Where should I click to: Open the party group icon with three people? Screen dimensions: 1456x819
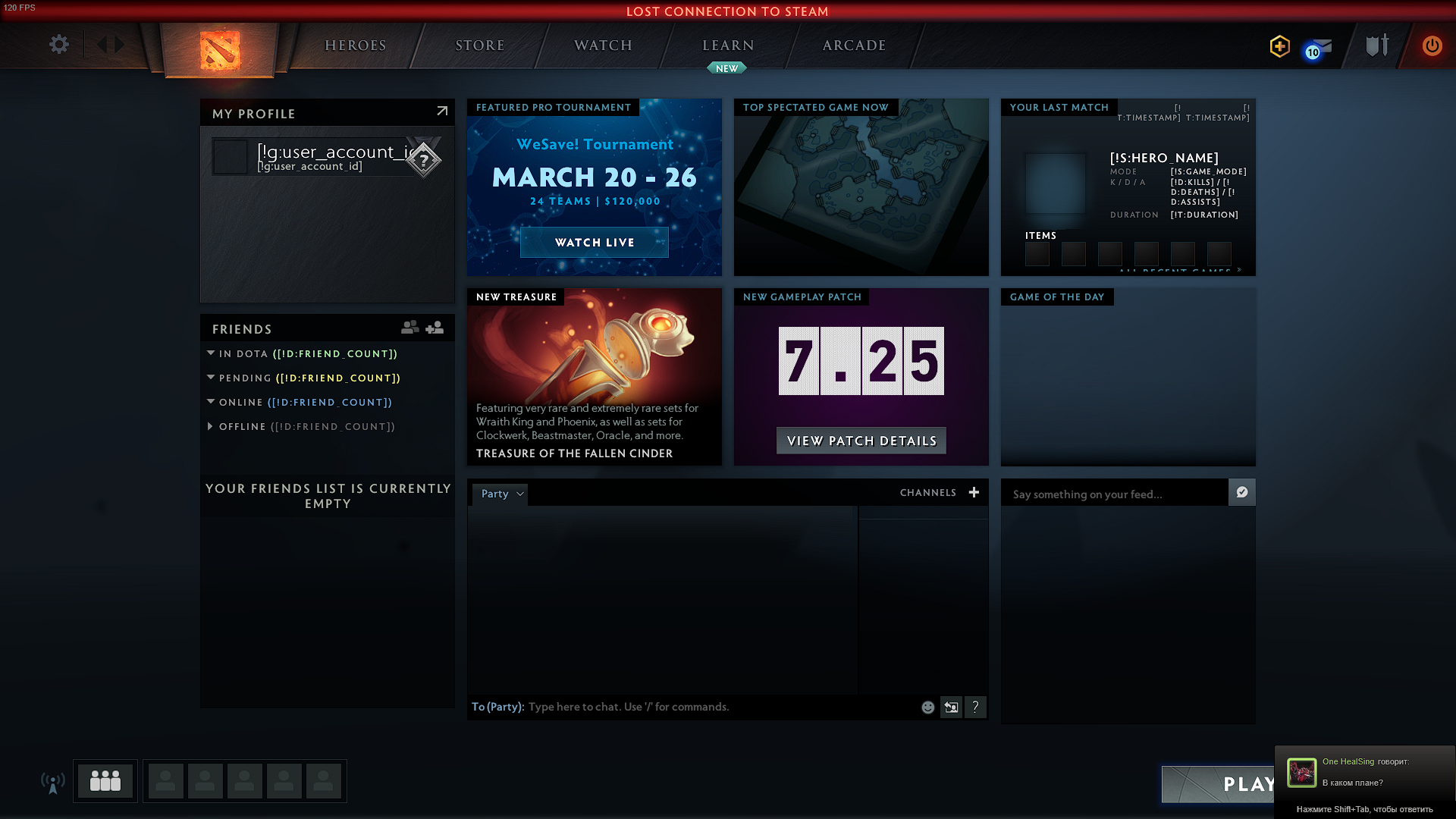tap(105, 780)
